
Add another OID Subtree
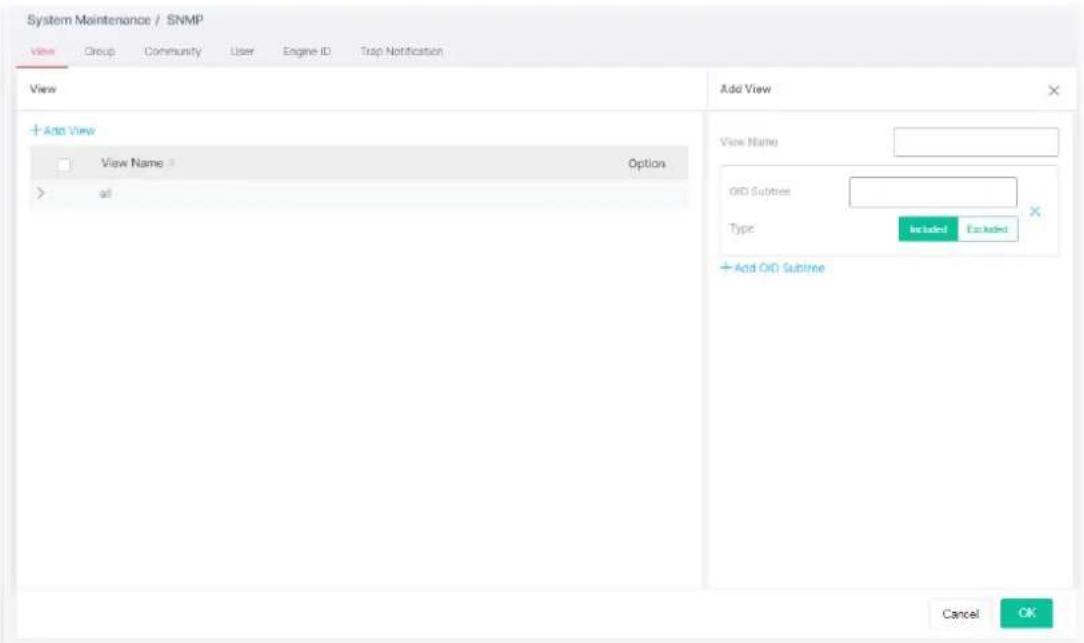(x=773, y=268)
